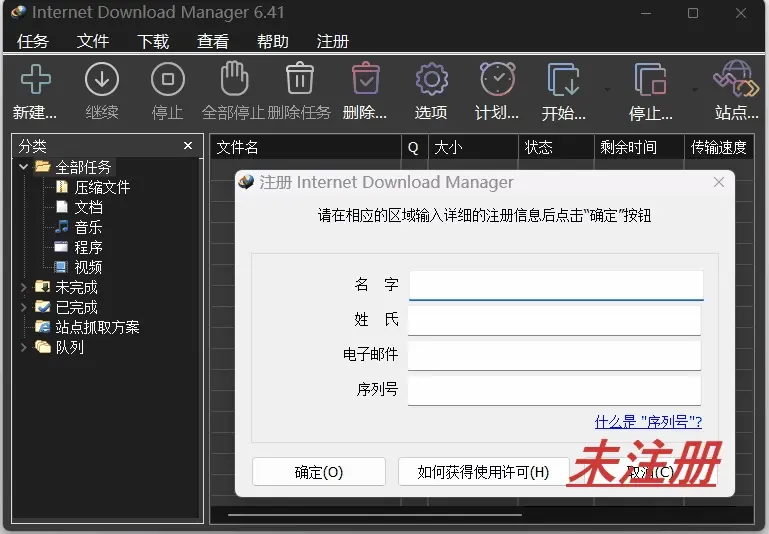This screenshot has height=534, width=769.
Task: Click the 序列号 input field
Action: [x=554, y=389]
